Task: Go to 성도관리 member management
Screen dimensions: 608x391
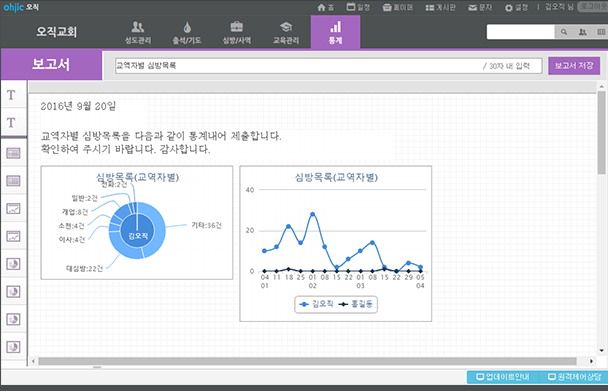Action: click(138, 33)
